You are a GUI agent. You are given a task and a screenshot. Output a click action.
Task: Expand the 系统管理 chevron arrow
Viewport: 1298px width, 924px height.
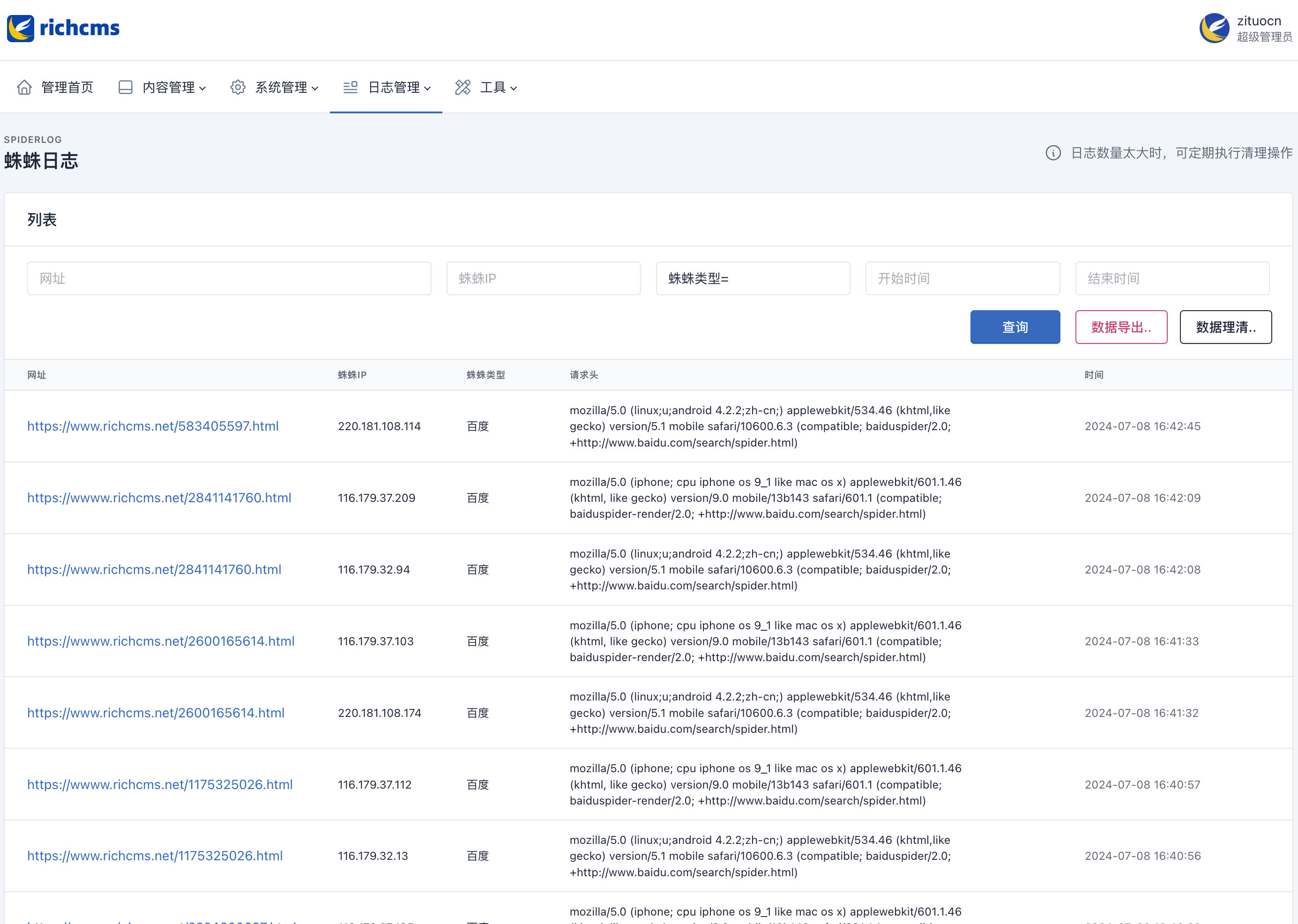315,88
